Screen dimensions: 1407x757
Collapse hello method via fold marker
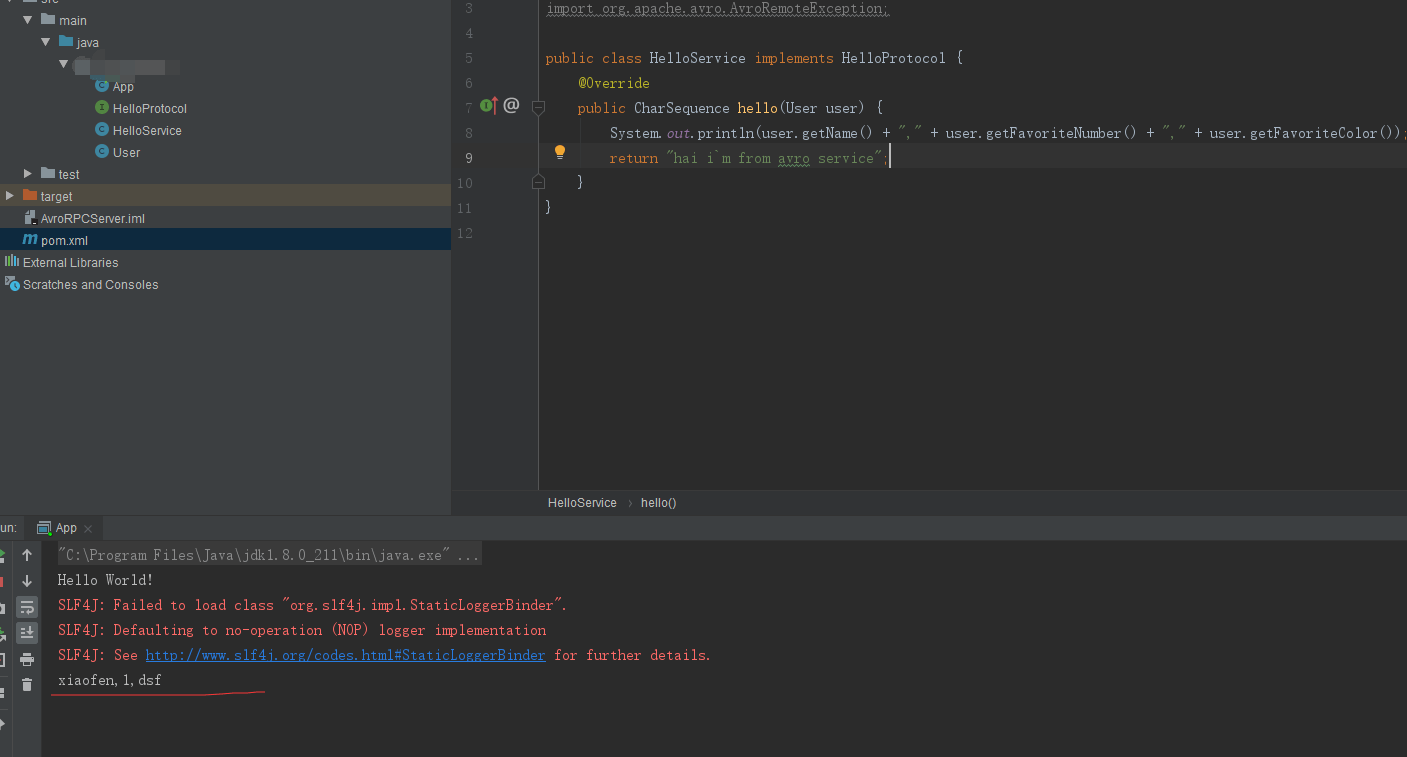click(538, 107)
